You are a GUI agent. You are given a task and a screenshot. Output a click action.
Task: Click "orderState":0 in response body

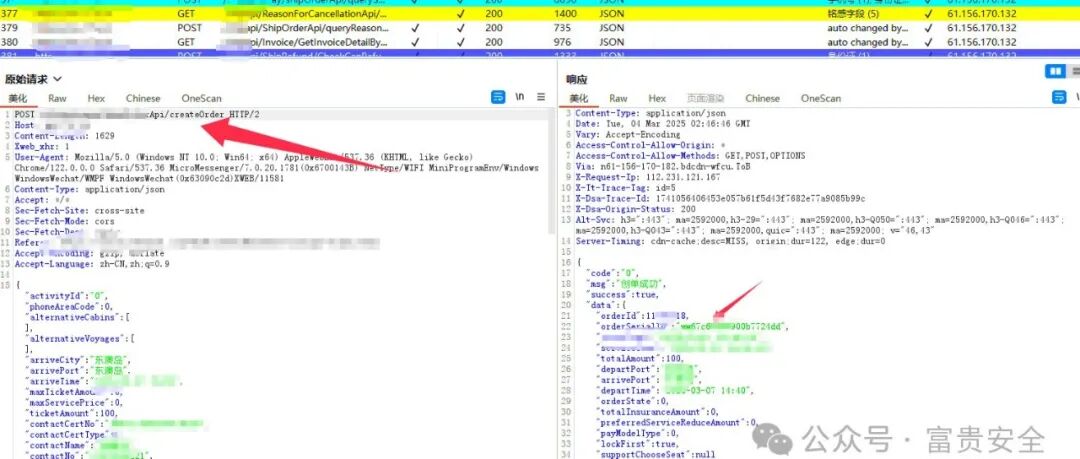pos(630,401)
